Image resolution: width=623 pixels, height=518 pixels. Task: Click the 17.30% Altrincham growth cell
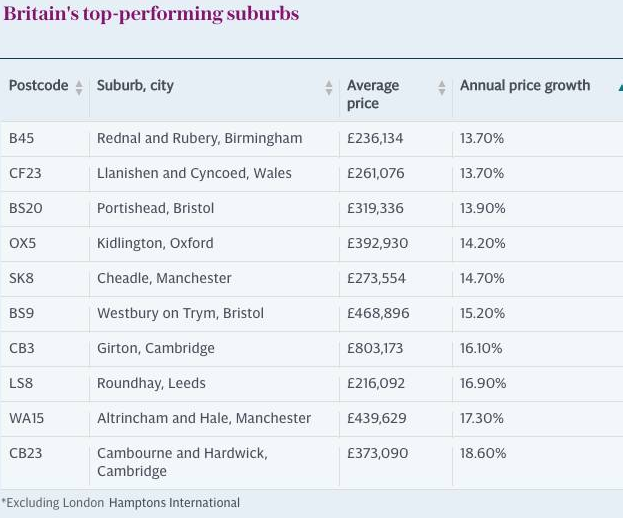click(x=483, y=418)
